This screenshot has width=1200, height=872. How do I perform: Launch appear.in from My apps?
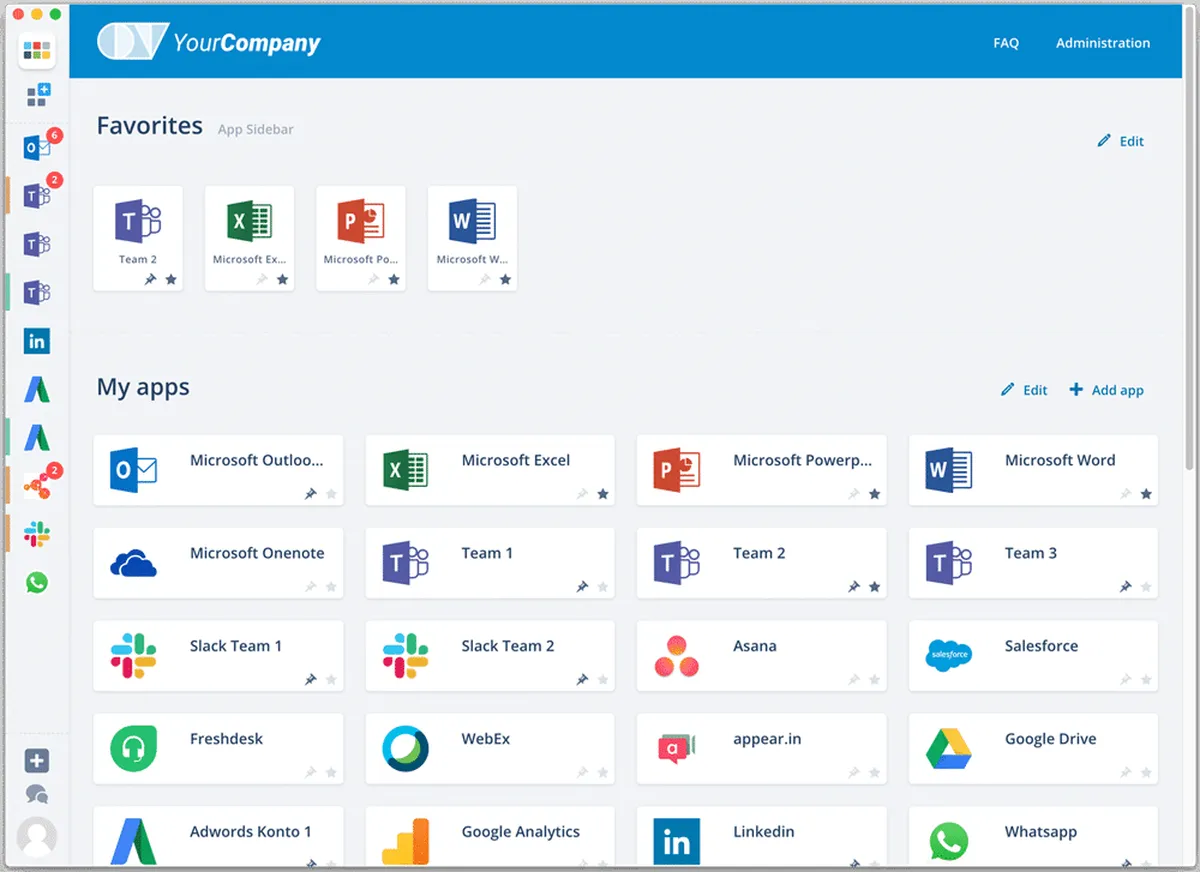tap(762, 749)
